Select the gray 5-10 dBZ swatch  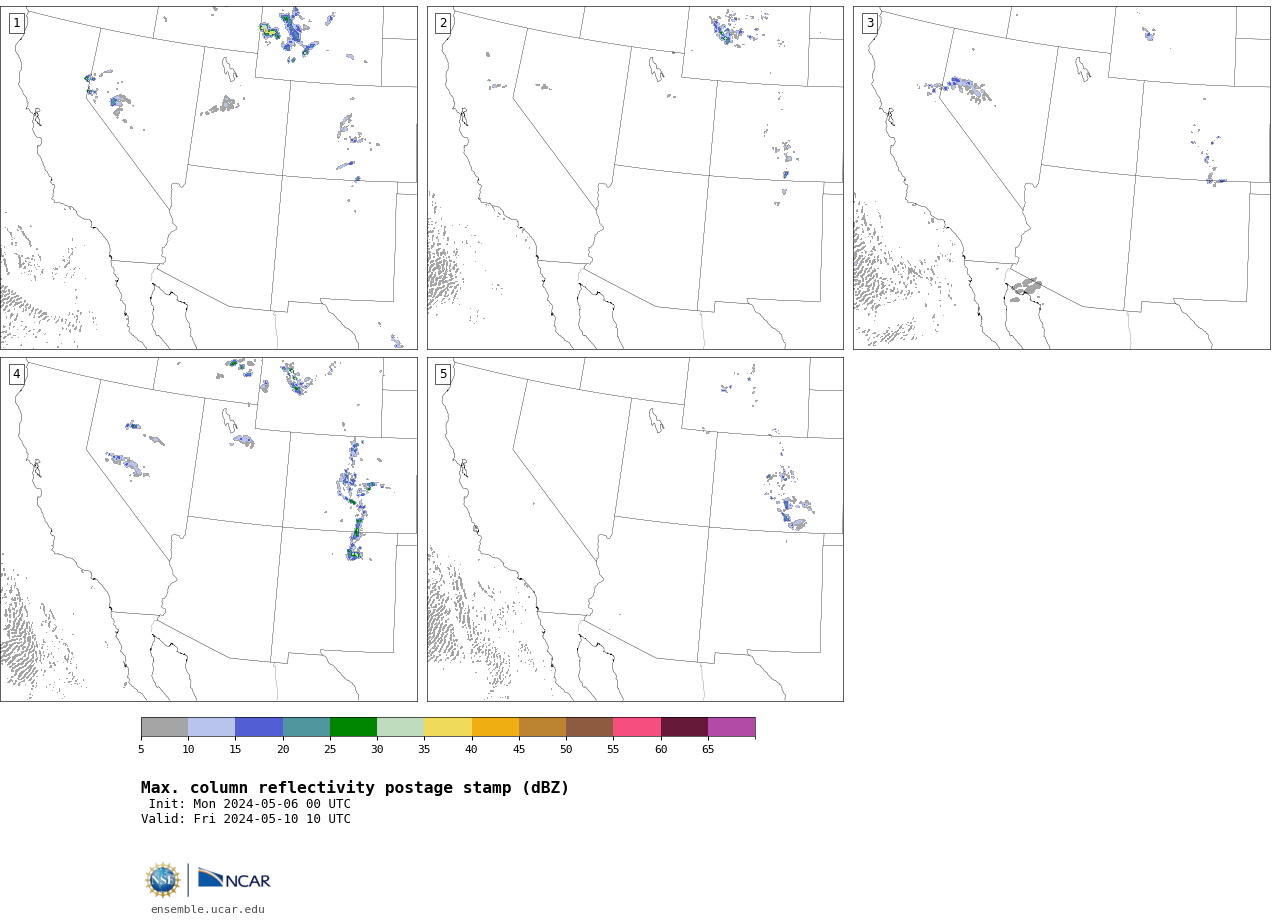click(x=164, y=727)
